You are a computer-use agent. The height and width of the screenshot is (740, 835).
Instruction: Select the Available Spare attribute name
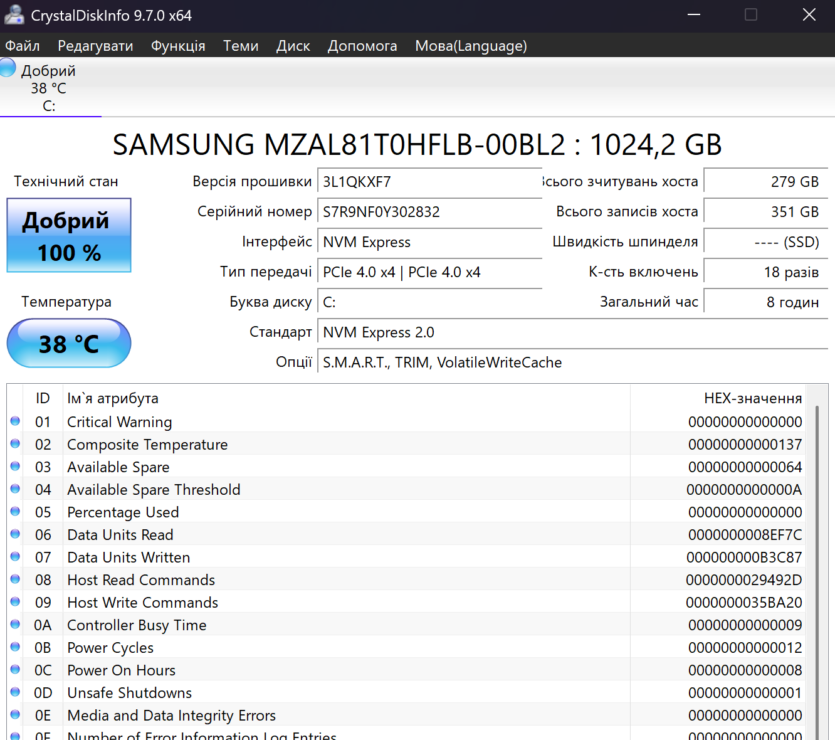[118, 467]
